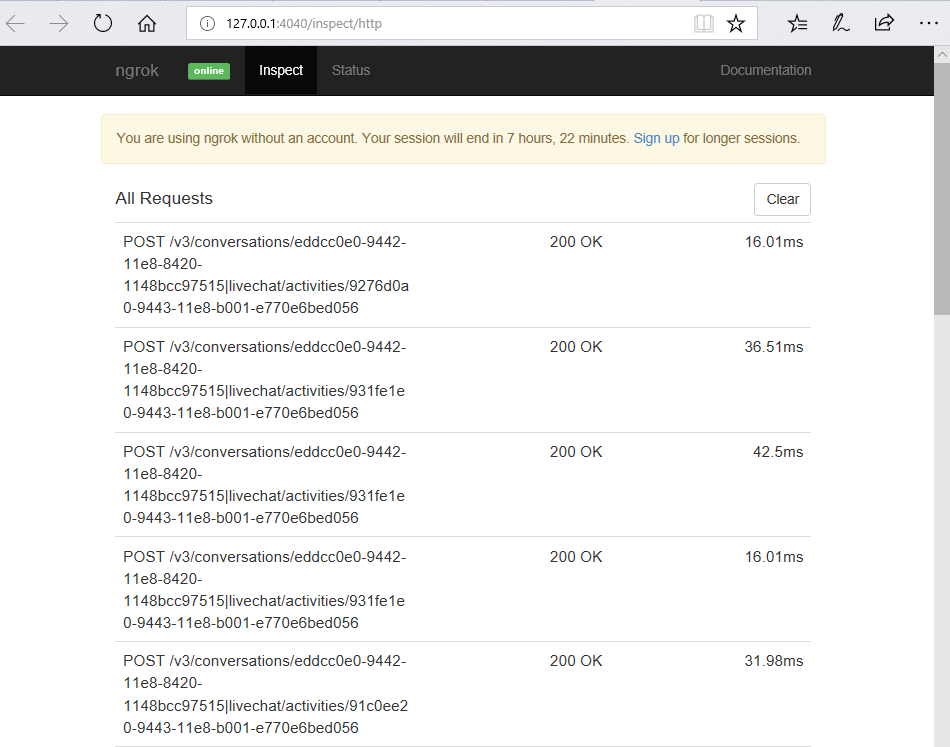Open the Documentation link
The width and height of the screenshot is (950, 747).
[x=765, y=70]
